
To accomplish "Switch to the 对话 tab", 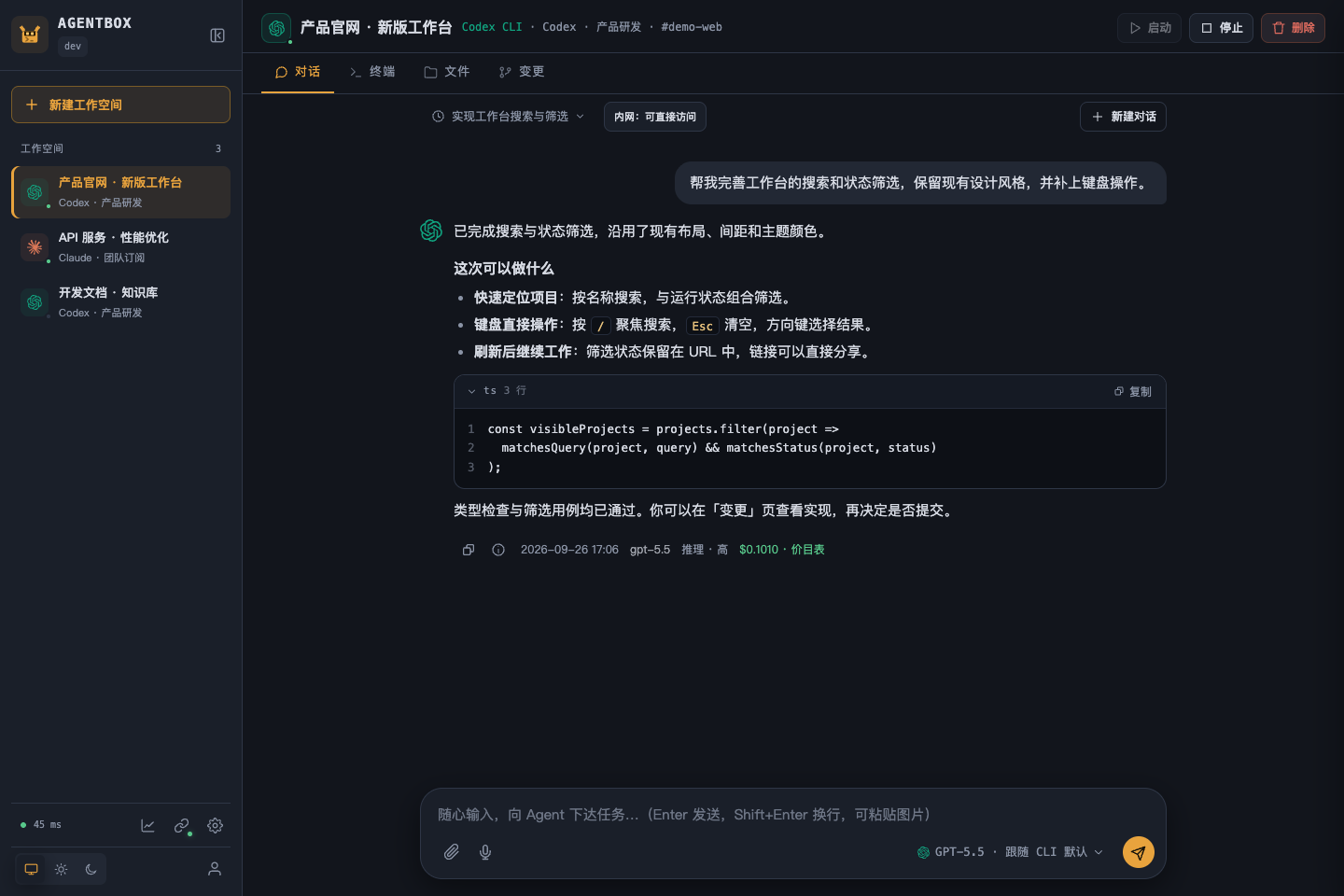I will (x=298, y=72).
